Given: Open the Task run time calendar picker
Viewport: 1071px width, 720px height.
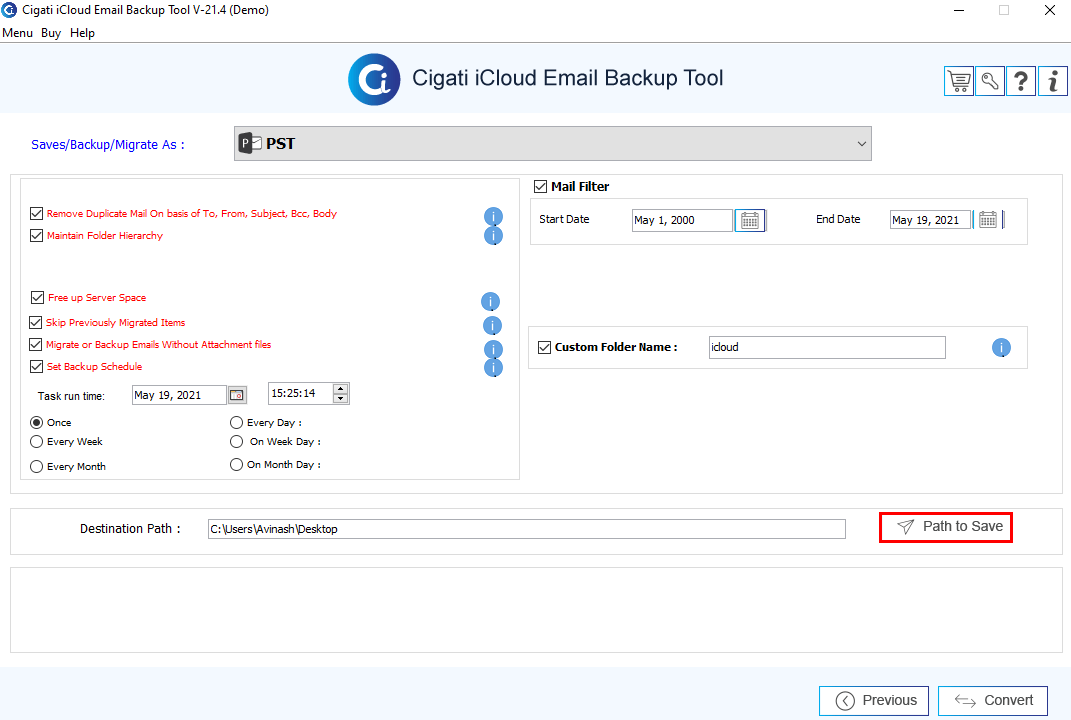Looking at the screenshot, I should click(237, 395).
